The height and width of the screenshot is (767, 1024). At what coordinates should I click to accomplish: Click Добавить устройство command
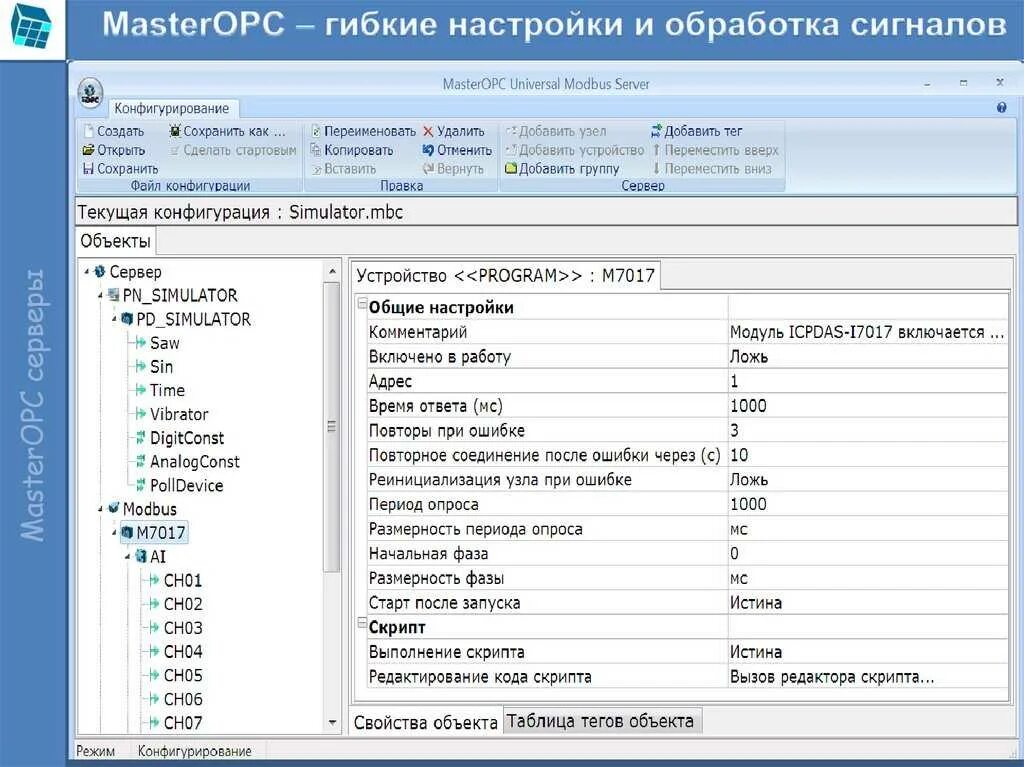click(575, 150)
